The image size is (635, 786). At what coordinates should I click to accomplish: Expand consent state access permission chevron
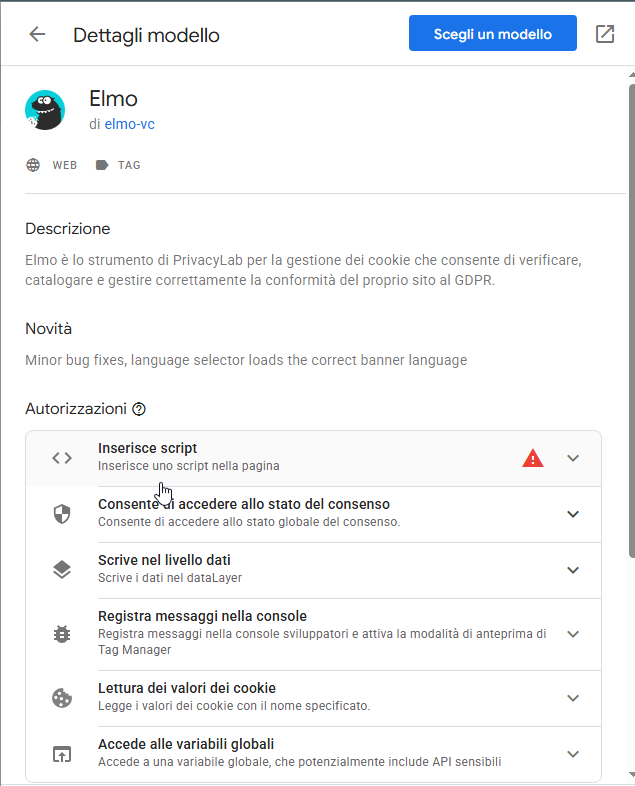(x=573, y=514)
